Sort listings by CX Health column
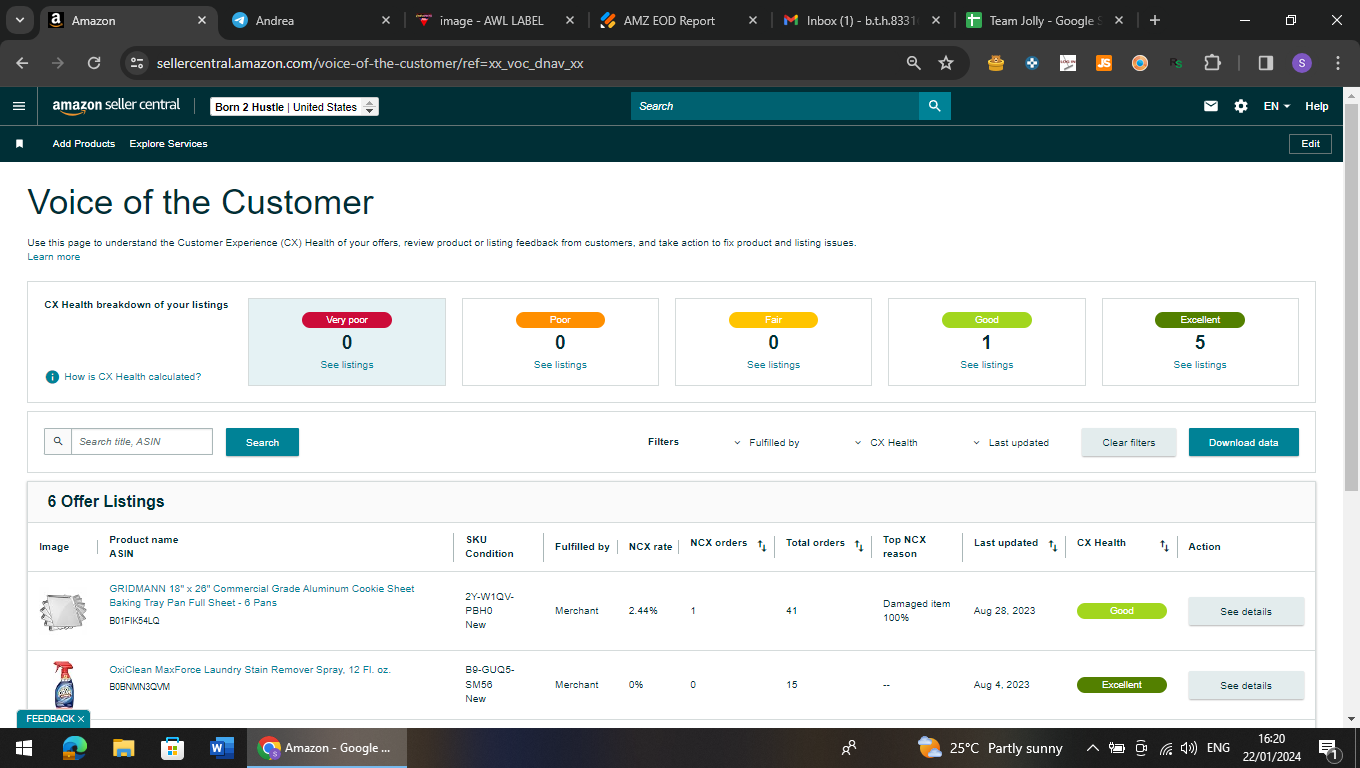The image size is (1360, 768). pos(1164,546)
